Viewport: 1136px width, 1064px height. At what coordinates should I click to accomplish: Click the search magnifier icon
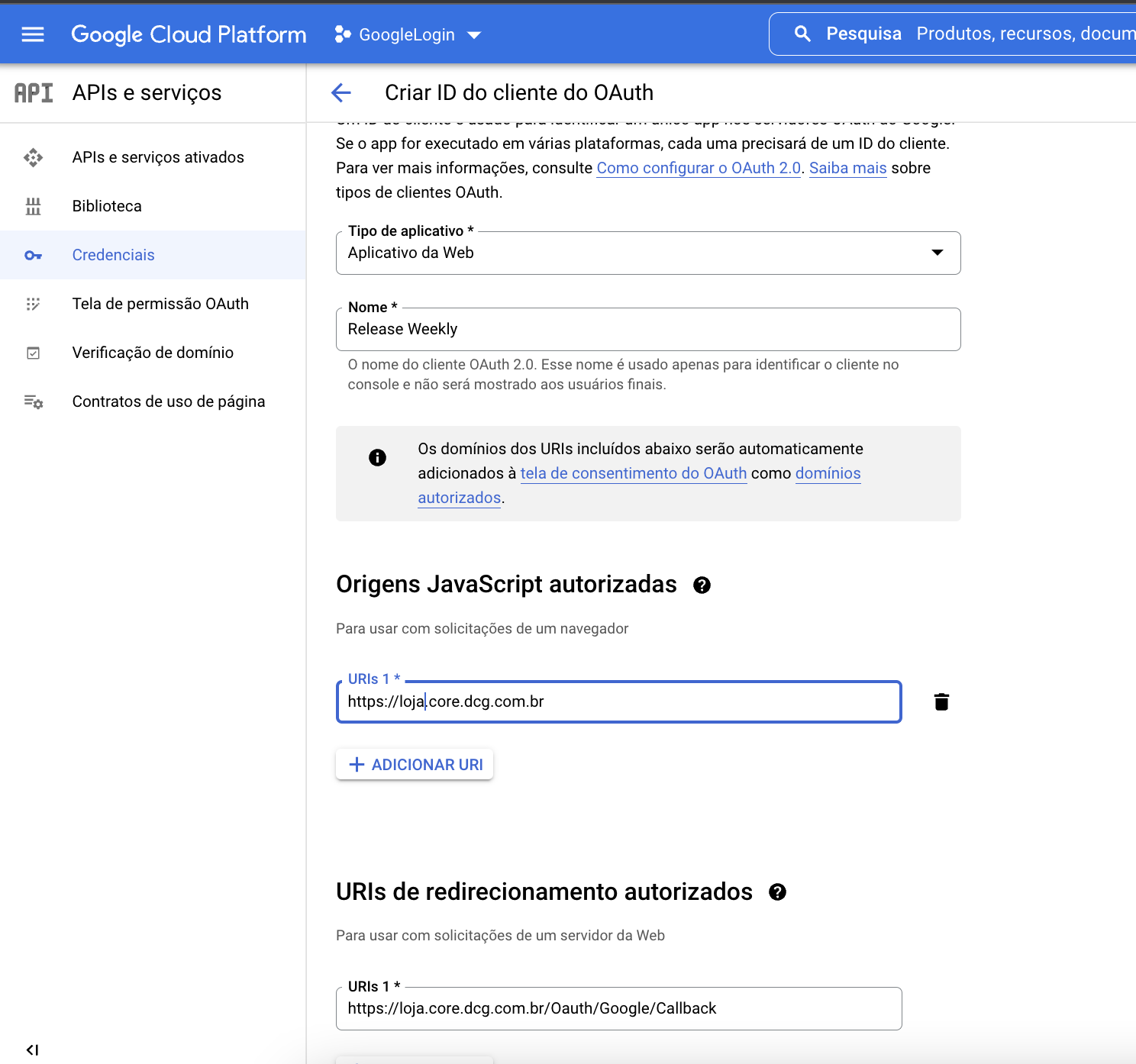click(802, 34)
